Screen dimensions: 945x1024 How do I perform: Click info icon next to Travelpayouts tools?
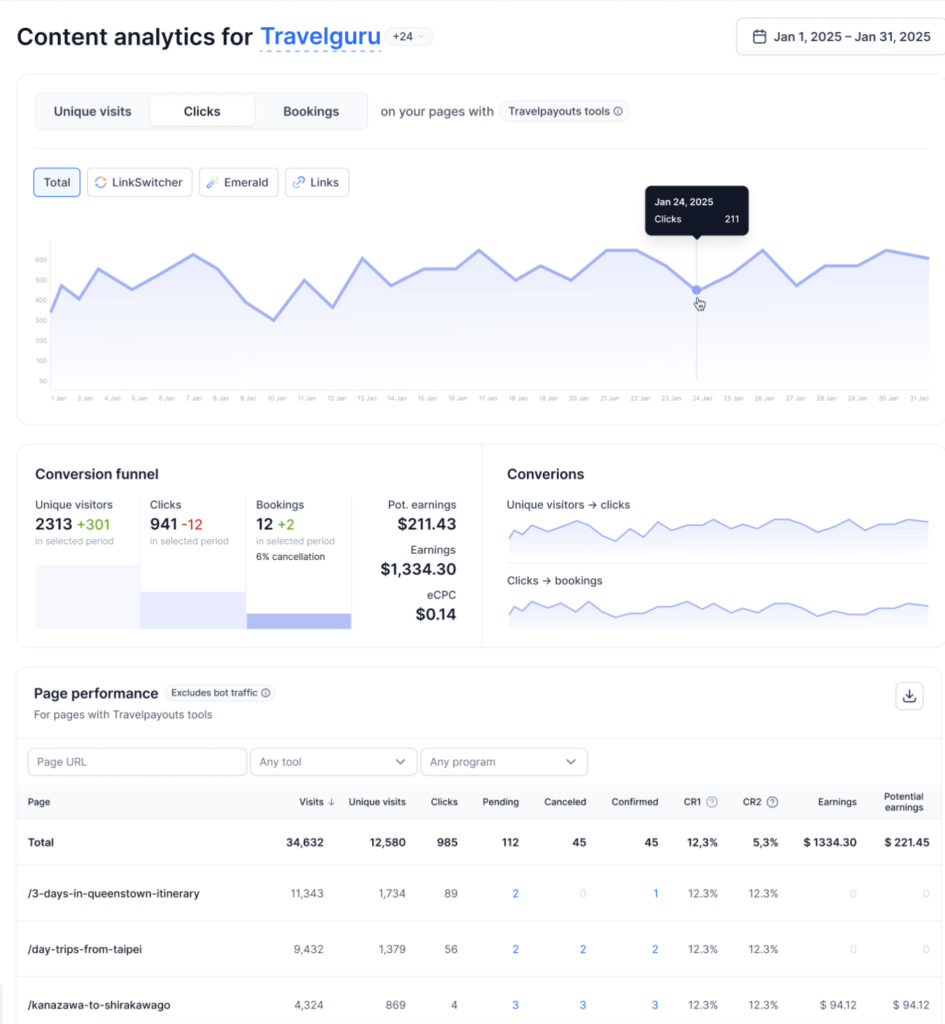(618, 112)
